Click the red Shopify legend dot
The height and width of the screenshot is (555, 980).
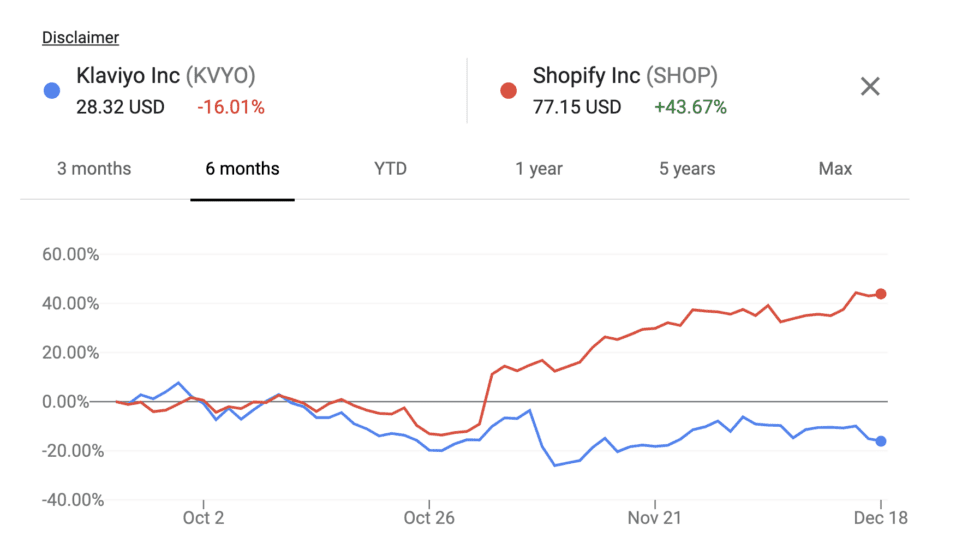click(508, 91)
